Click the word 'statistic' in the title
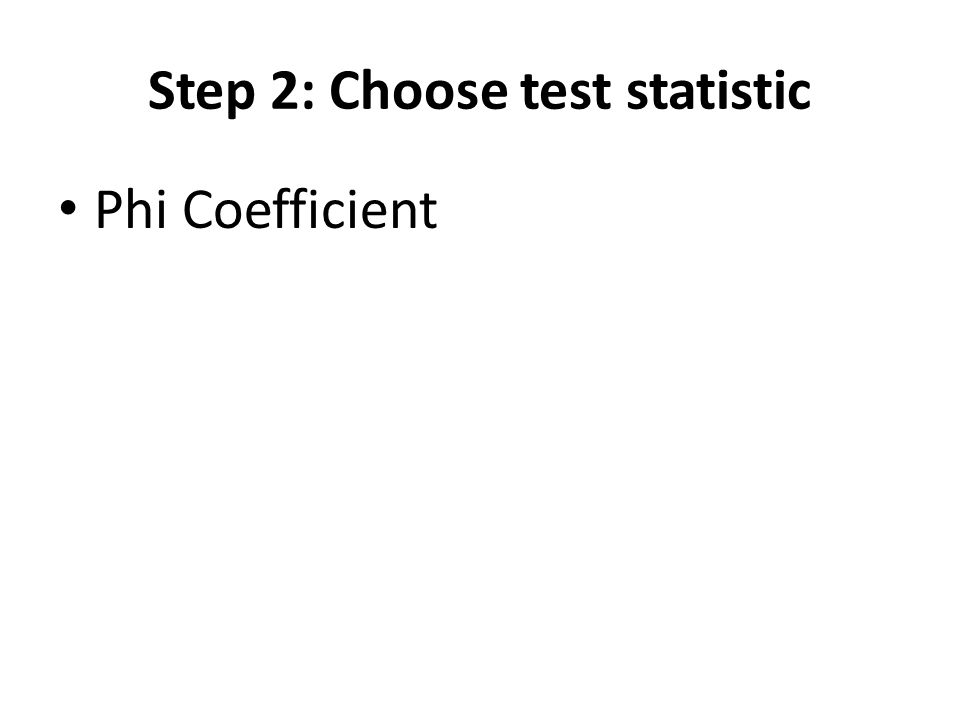 pos(719,91)
